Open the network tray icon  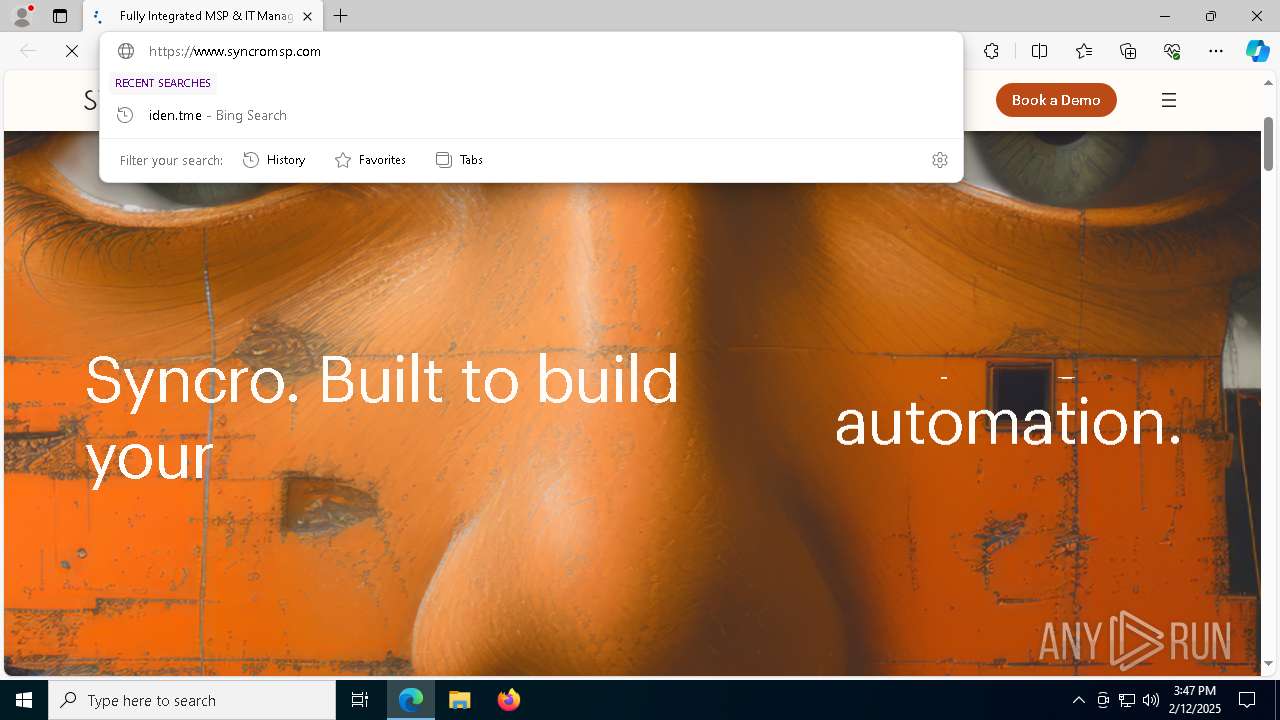tap(1126, 700)
